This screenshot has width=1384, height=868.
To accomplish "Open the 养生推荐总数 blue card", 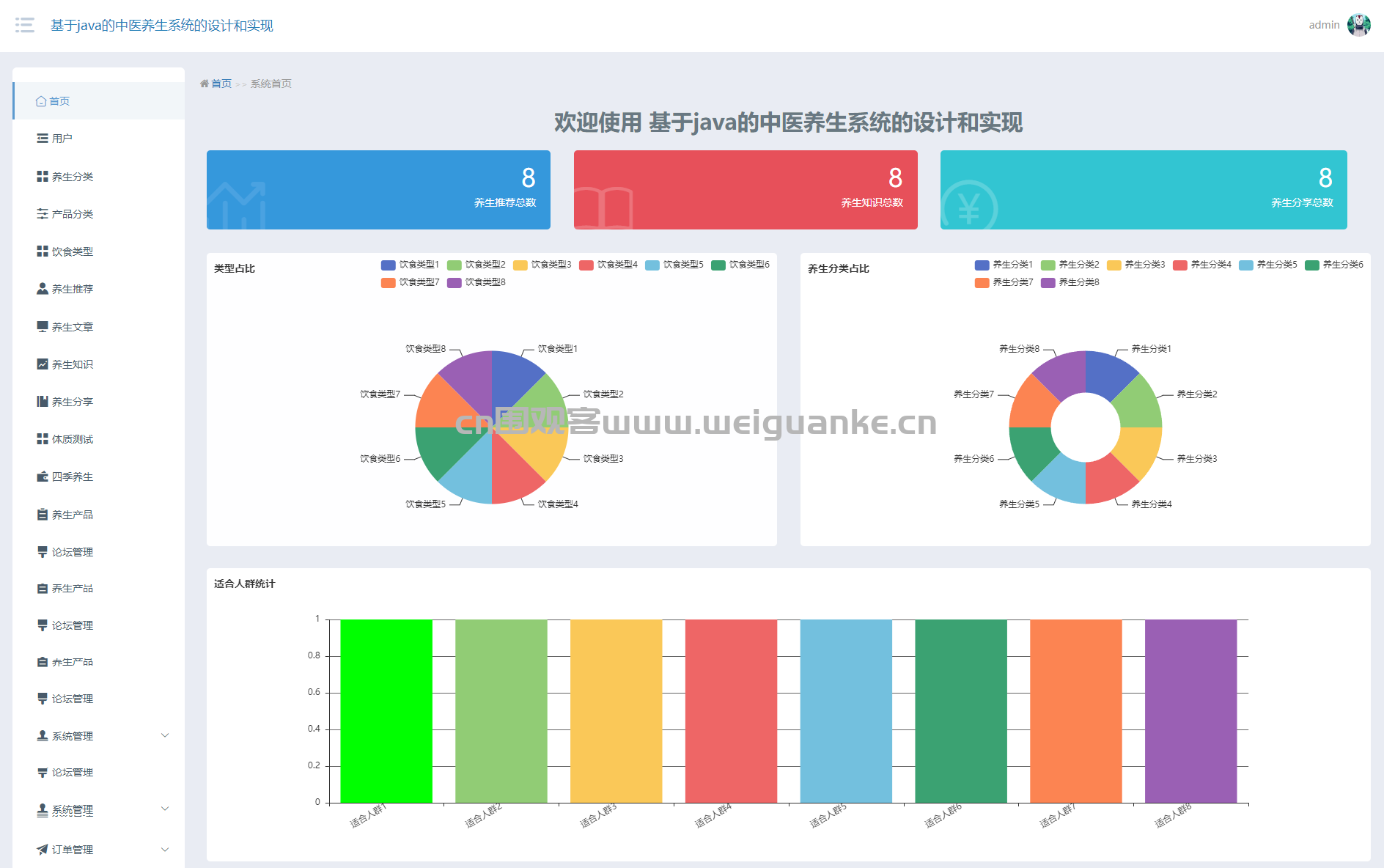I will click(378, 190).
